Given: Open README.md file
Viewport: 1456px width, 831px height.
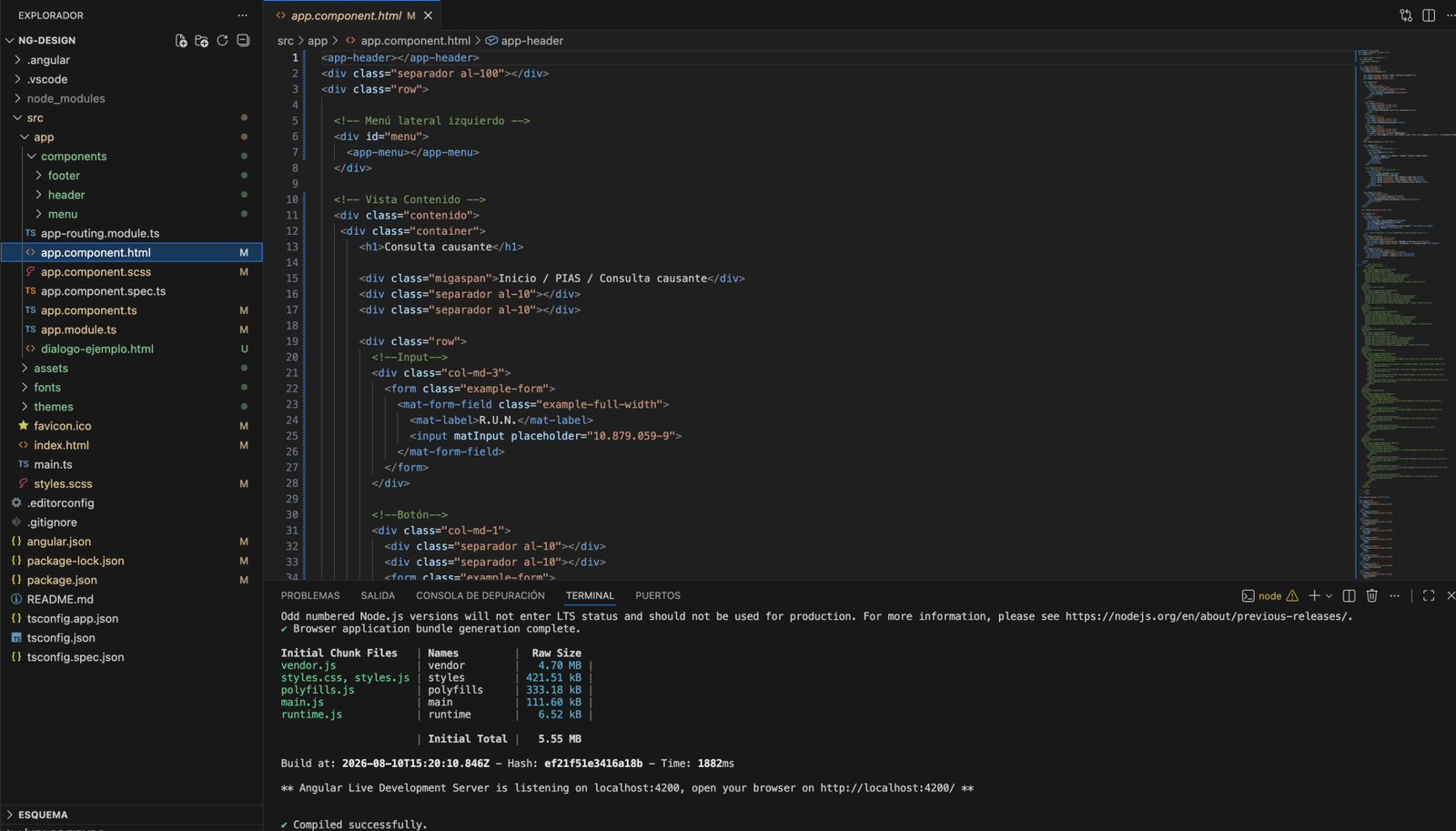Looking at the screenshot, I should tap(131, 599).
